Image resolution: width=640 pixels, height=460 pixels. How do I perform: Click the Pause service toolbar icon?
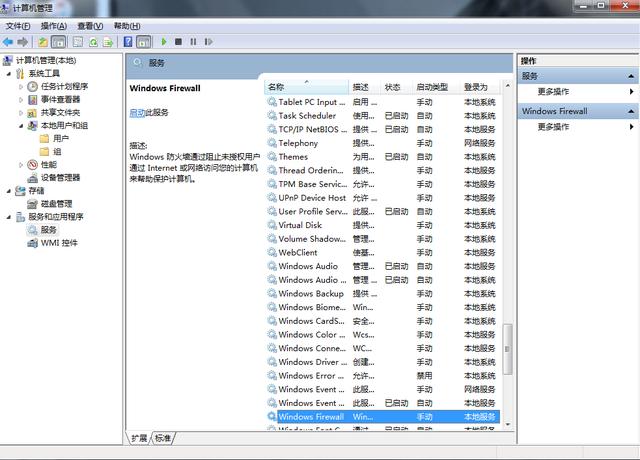coord(193,42)
